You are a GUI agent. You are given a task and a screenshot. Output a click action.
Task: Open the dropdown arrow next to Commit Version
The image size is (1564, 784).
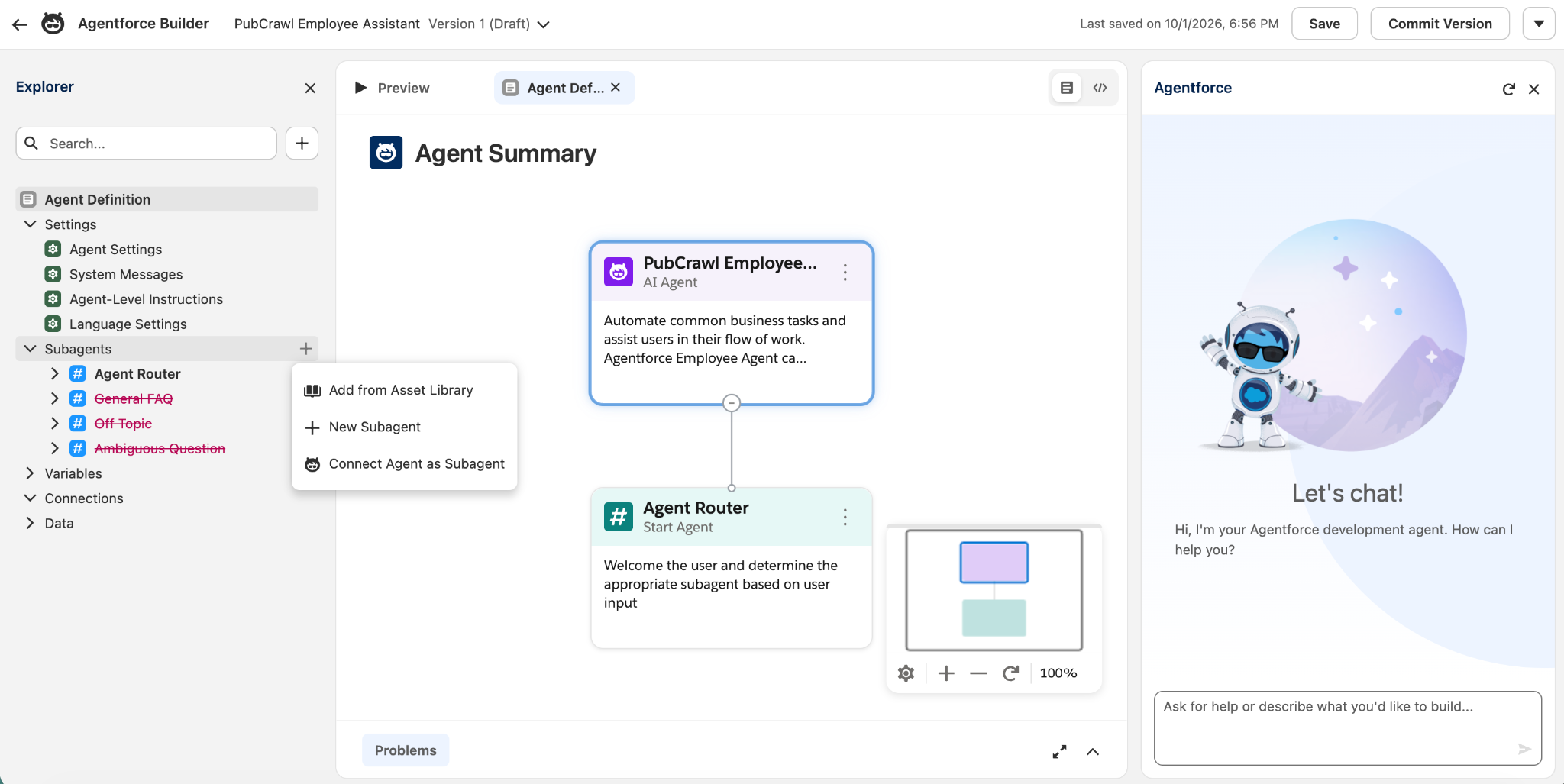point(1539,24)
